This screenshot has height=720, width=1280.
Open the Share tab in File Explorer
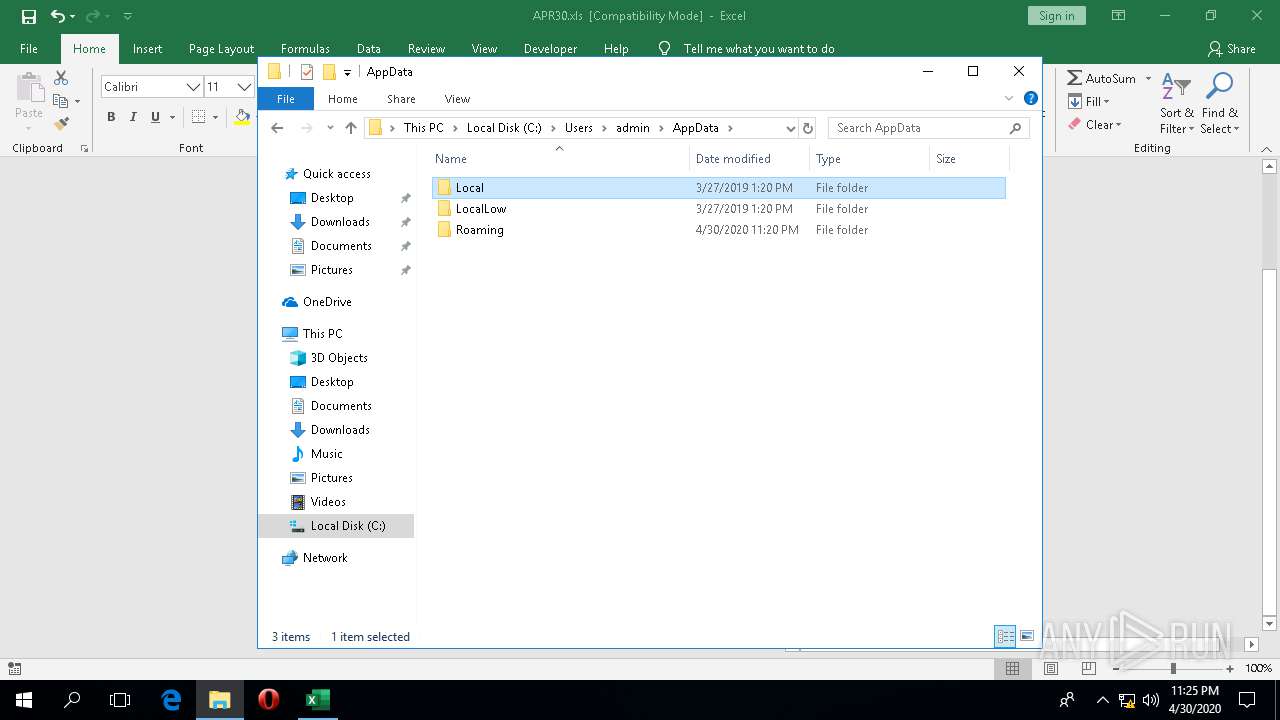pos(401,99)
